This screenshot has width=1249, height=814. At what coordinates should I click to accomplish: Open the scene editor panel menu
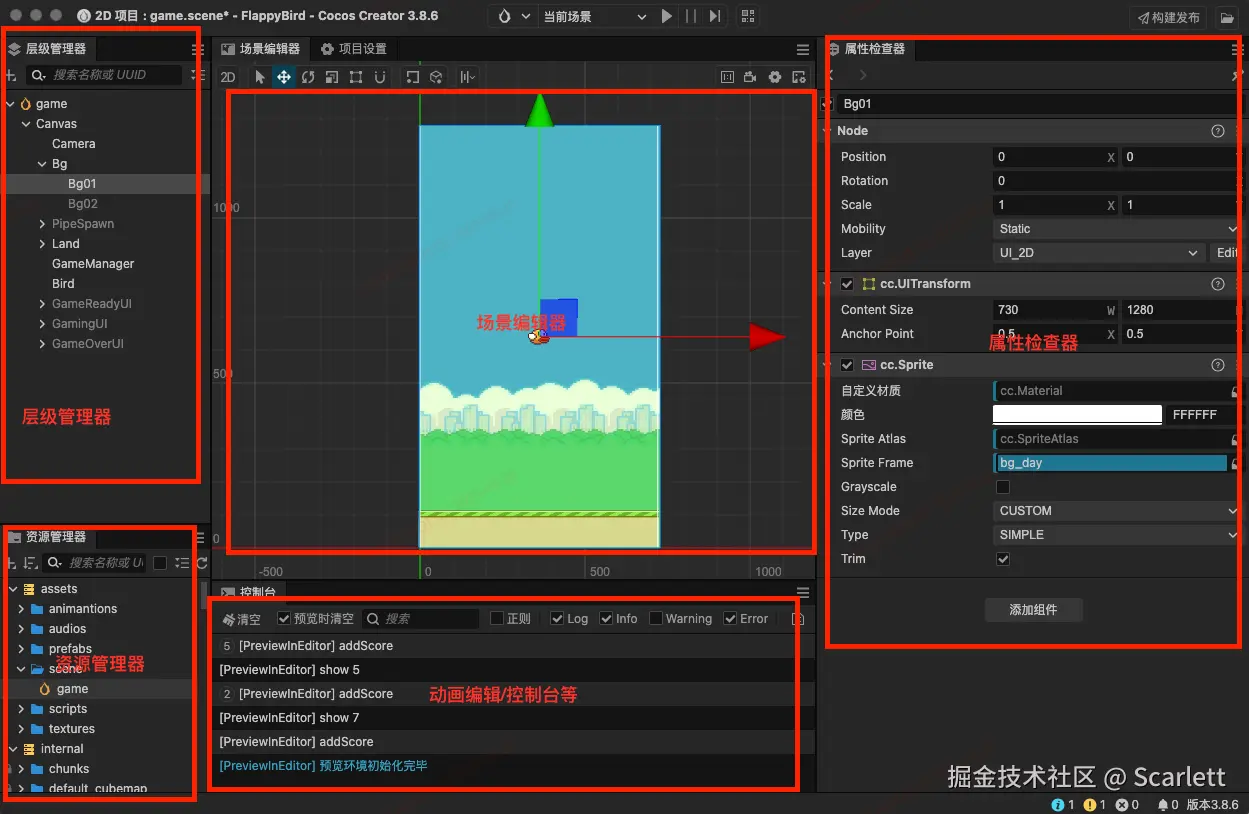tap(803, 49)
